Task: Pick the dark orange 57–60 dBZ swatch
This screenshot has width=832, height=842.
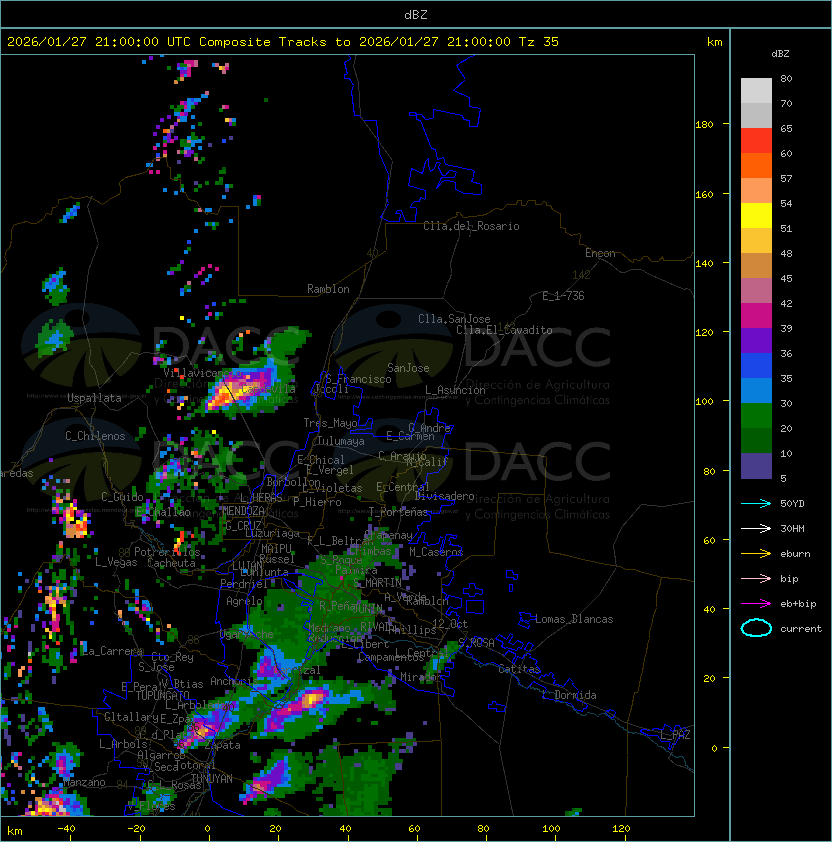Action: click(x=756, y=165)
